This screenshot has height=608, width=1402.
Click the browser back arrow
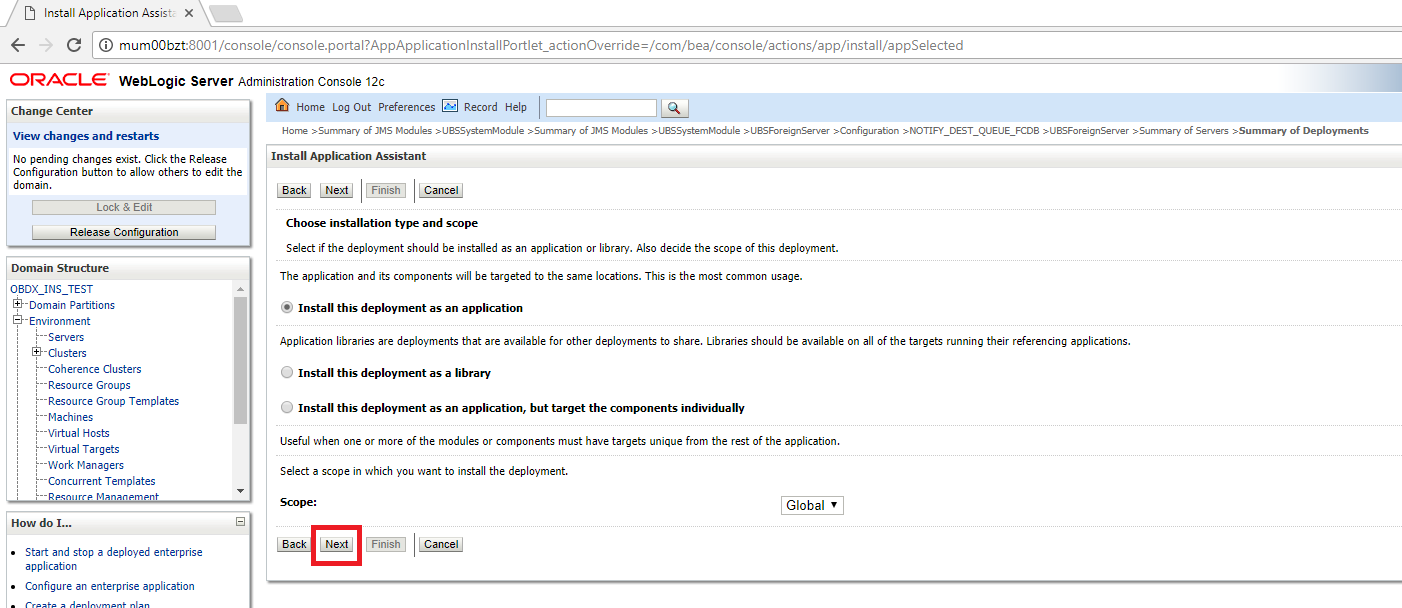(18, 45)
